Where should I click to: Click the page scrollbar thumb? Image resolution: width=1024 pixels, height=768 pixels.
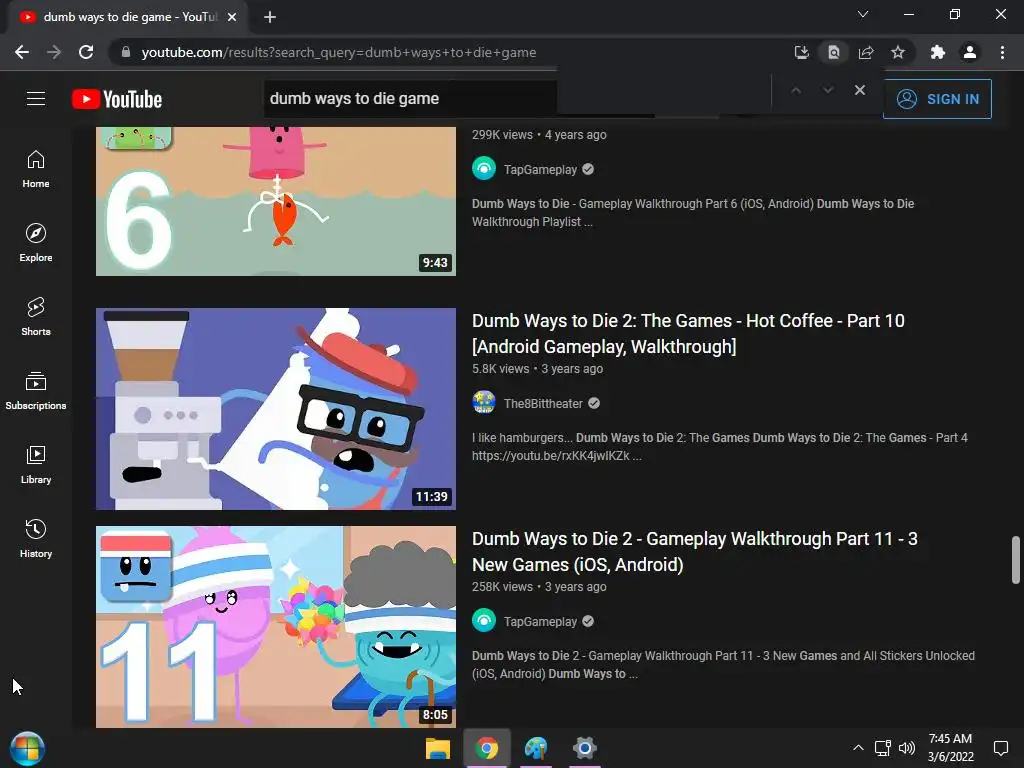click(1016, 560)
